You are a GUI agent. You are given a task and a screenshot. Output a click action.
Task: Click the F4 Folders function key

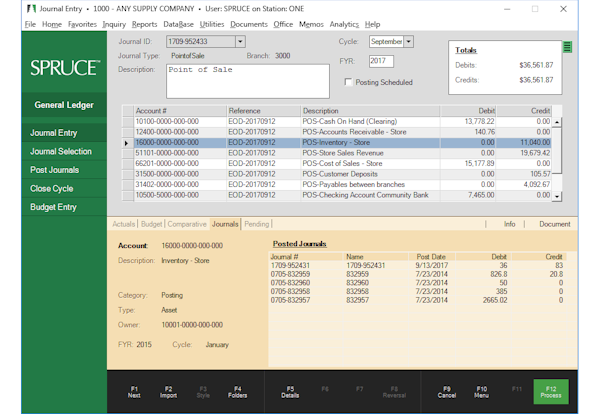pos(238,392)
